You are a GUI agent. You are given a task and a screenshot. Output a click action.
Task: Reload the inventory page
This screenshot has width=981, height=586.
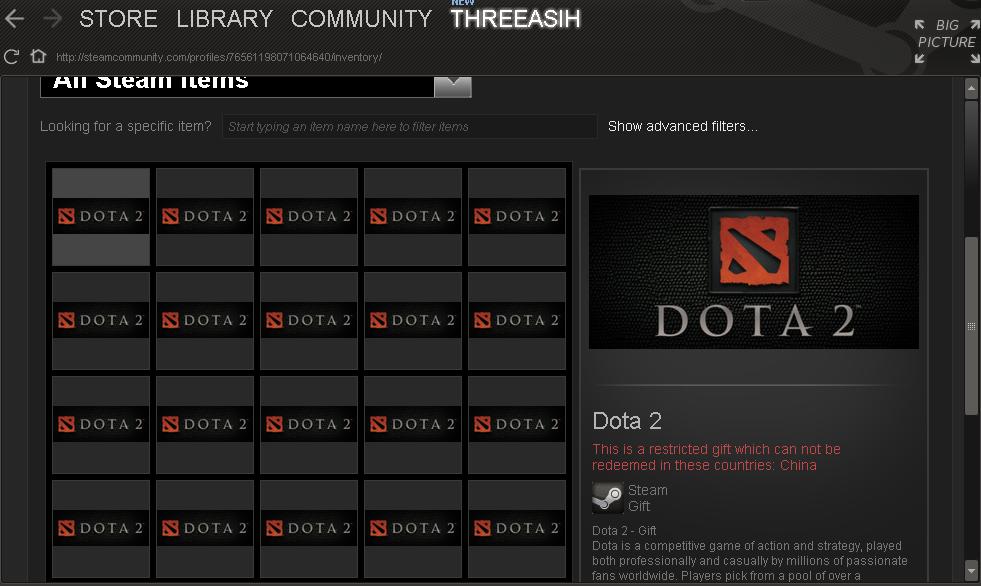pyautogui.click(x=11, y=57)
